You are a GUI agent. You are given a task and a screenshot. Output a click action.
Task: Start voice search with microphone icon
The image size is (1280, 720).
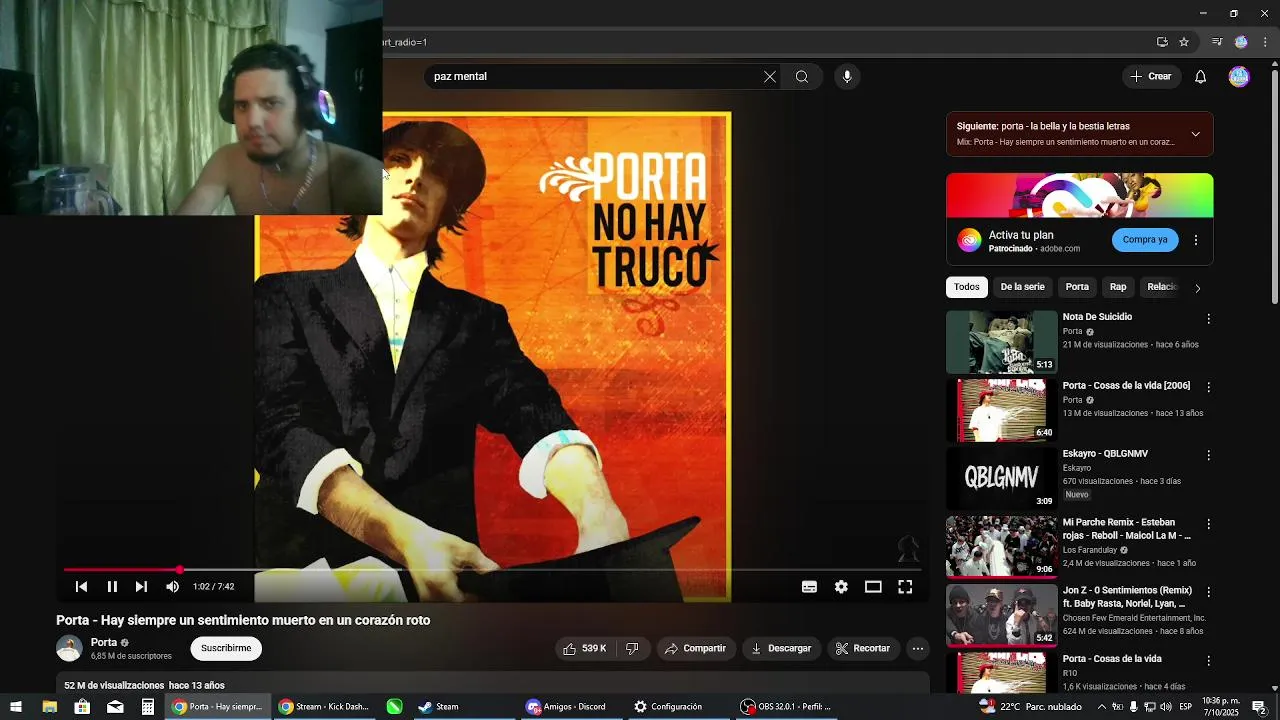point(847,77)
